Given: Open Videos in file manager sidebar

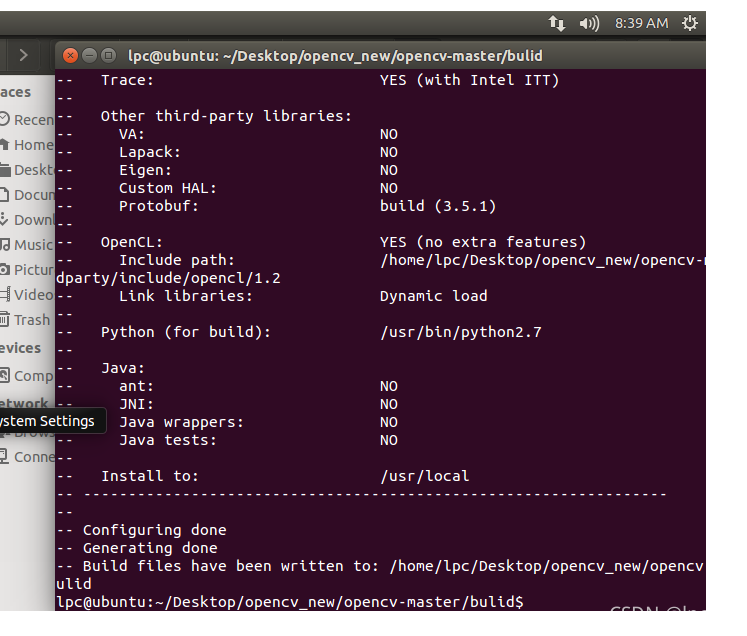Looking at the screenshot, I should 27,294.
